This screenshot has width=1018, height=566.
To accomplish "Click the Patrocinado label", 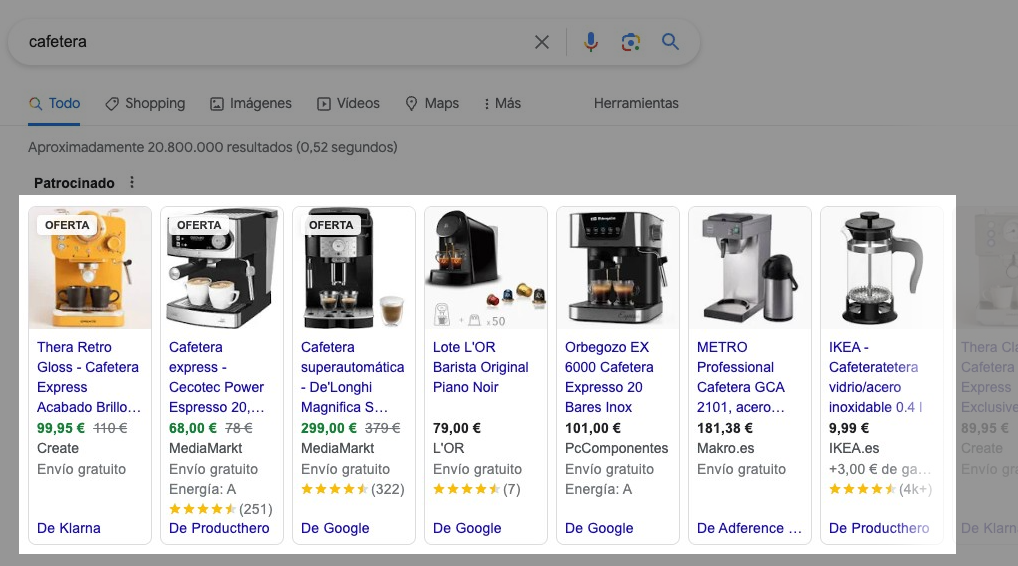I will (74, 183).
